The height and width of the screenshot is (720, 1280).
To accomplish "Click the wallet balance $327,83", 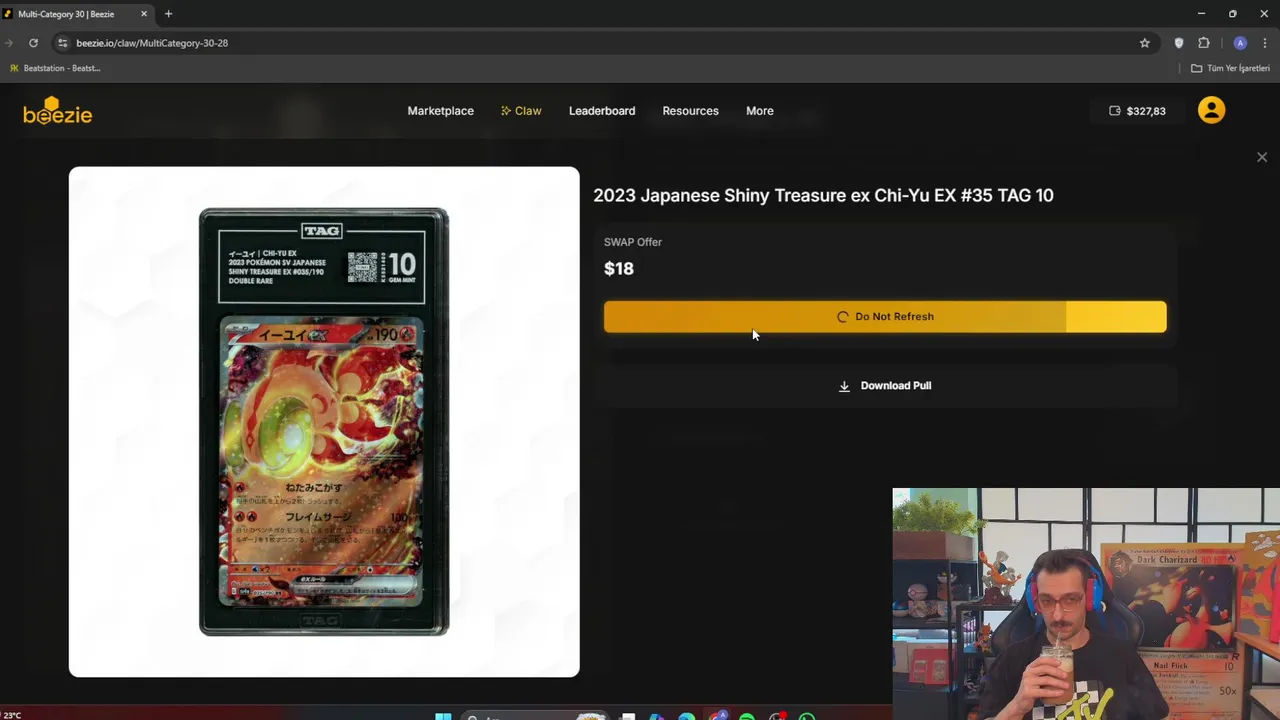I will coord(1137,111).
